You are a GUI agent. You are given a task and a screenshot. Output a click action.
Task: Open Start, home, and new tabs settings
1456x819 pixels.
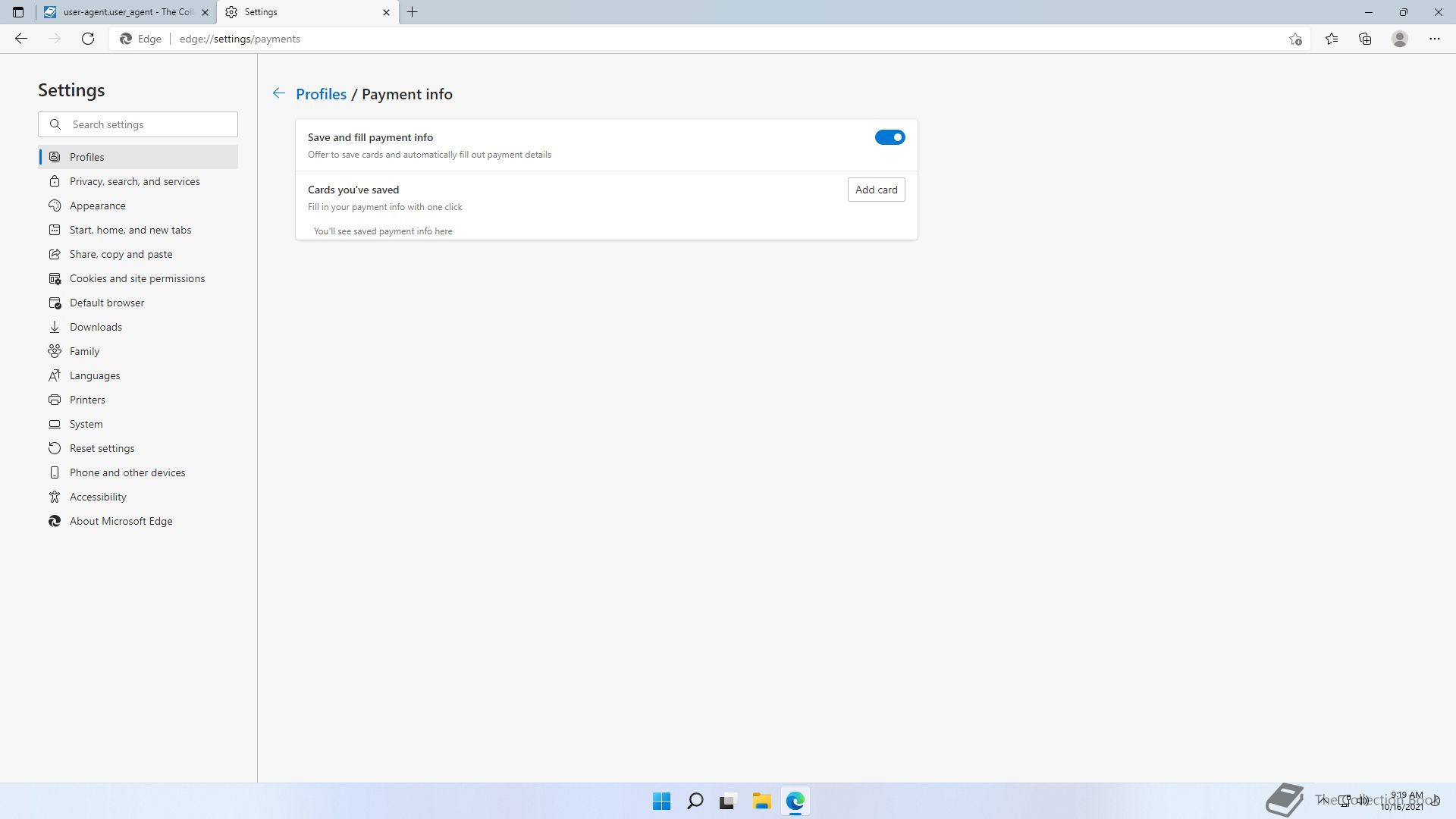(138, 230)
